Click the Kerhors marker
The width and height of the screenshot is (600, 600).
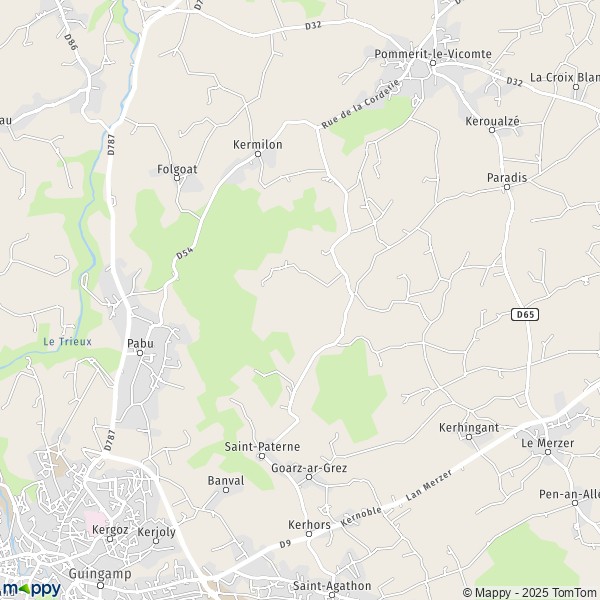click(x=309, y=534)
